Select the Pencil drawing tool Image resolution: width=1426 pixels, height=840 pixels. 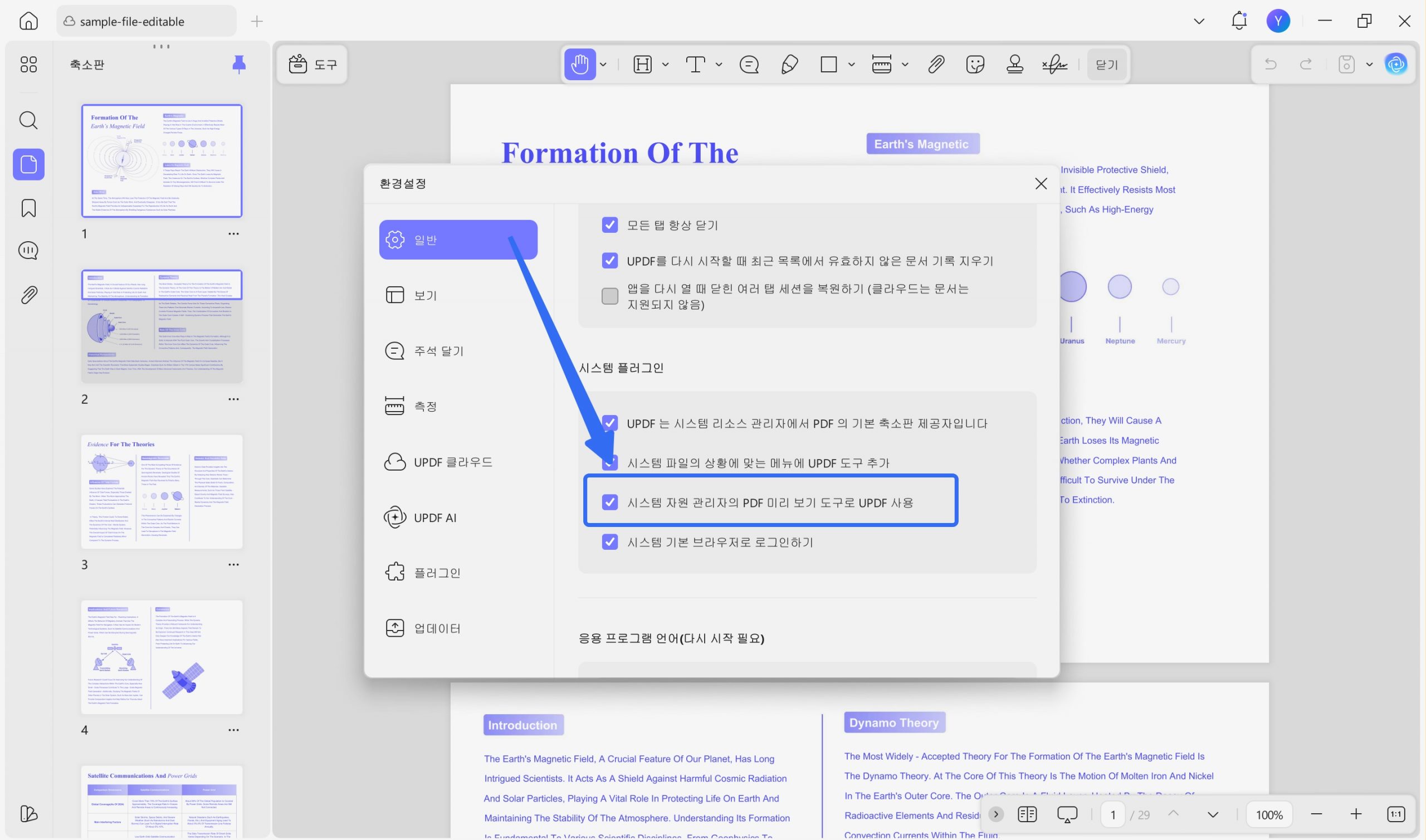click(789, 64)
